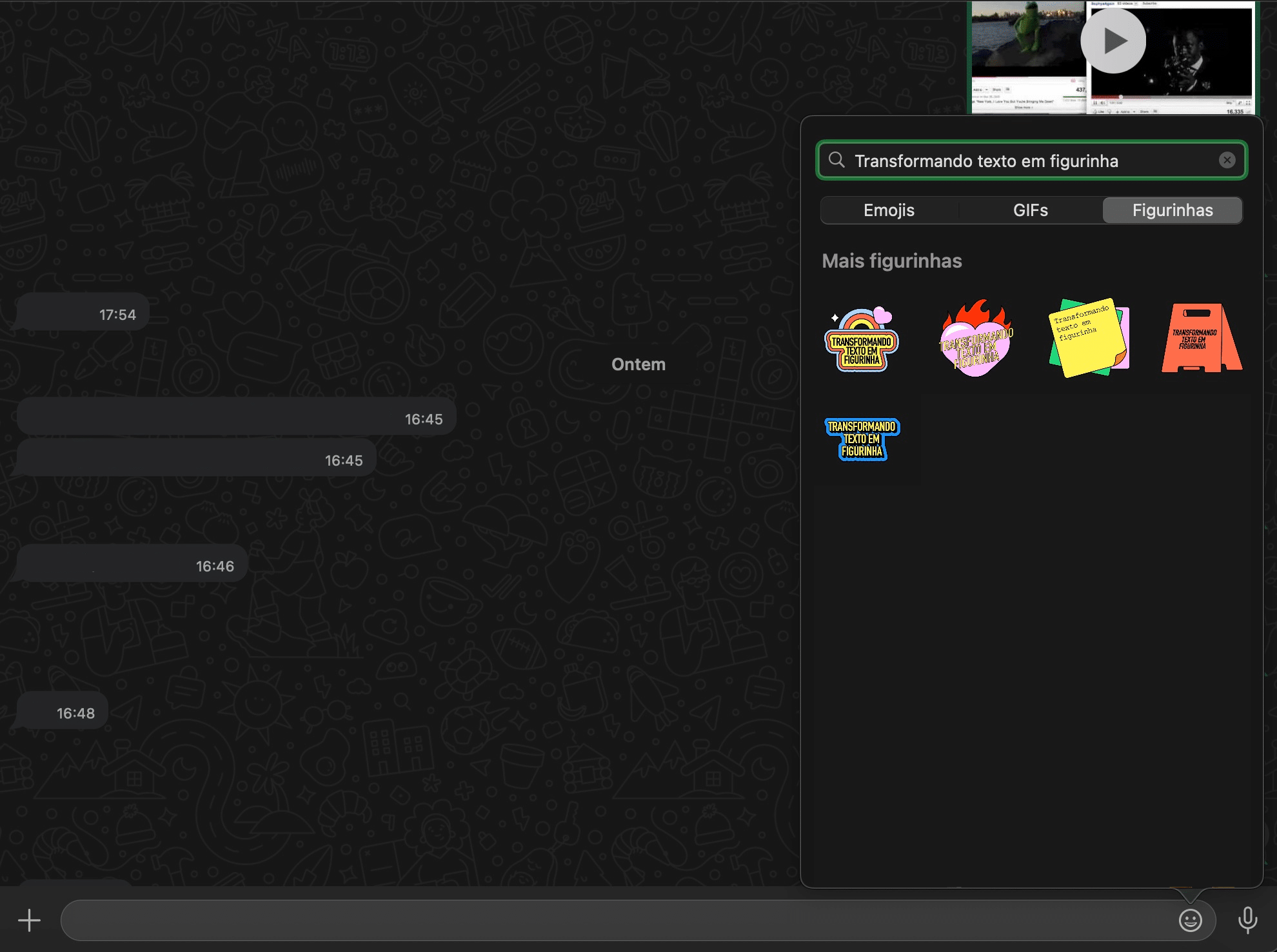Switch to the Emojis tab
Image resolution: width=1277 pixels, height=952 pixels.
coord(889,210)
